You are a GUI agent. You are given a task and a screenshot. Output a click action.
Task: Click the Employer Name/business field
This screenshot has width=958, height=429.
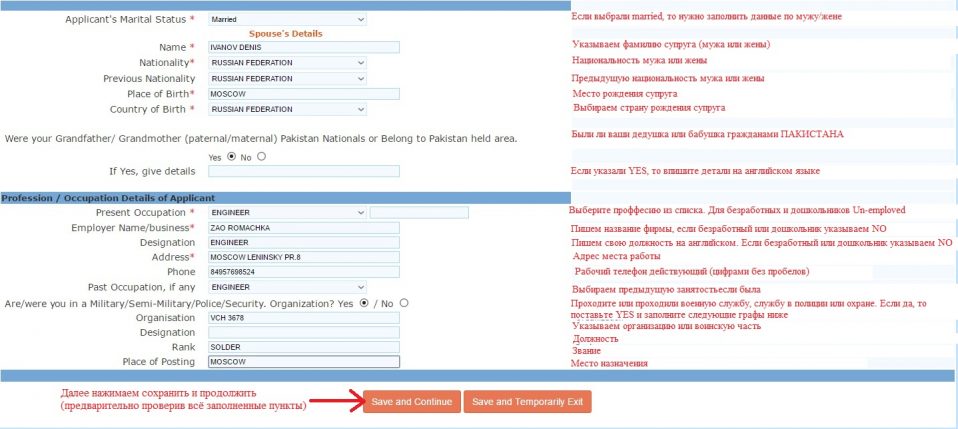(x=304, y=228)
